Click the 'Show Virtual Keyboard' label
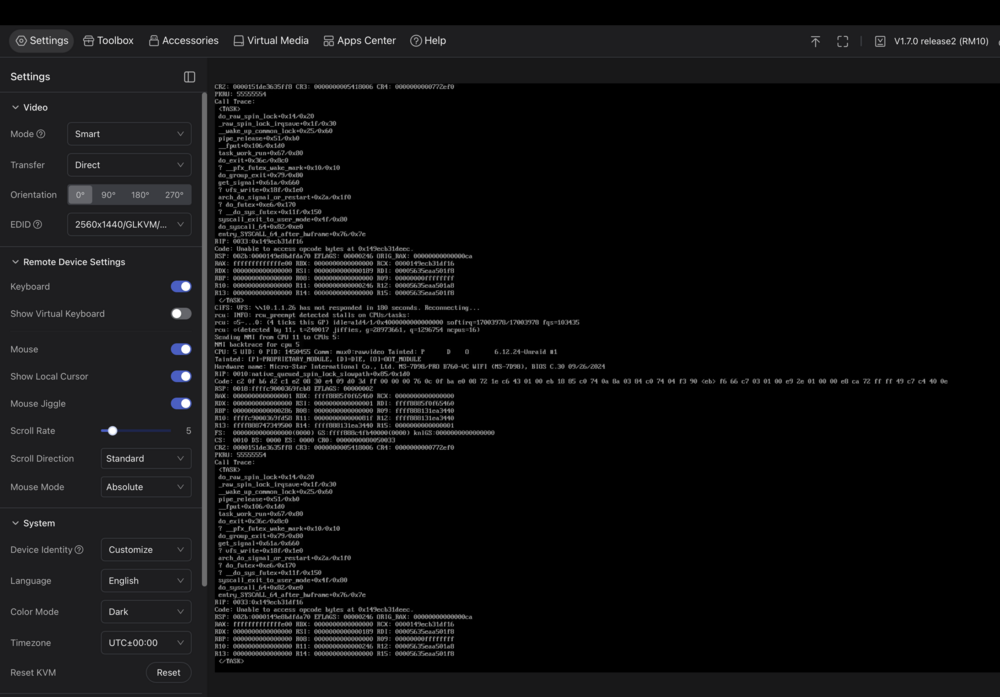 coord(57,314)
